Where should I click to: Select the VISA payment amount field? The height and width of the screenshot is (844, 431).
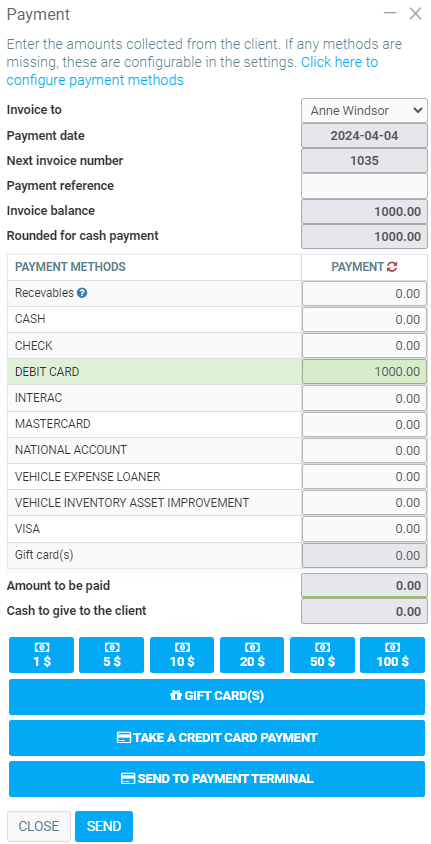pyautogui.click(x=364, y=529)
